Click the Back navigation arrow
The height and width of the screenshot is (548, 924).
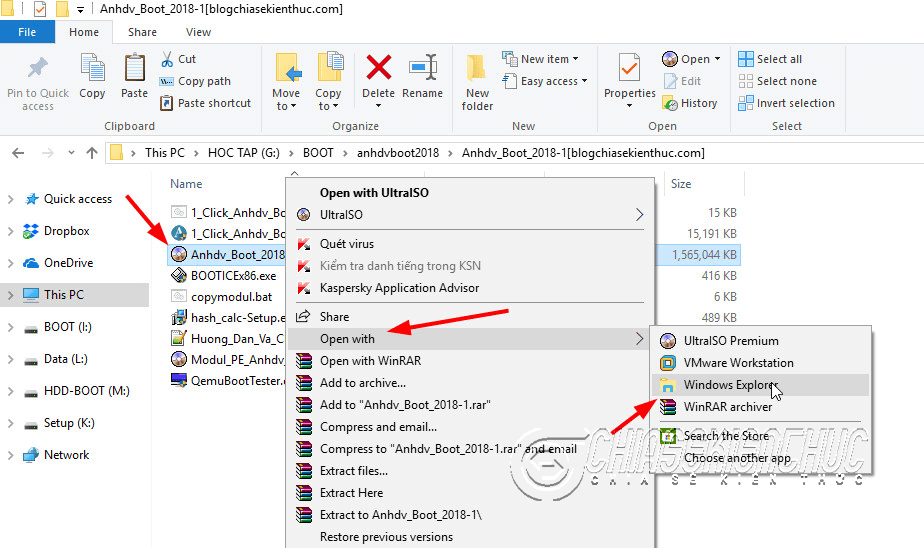[18, 153]
